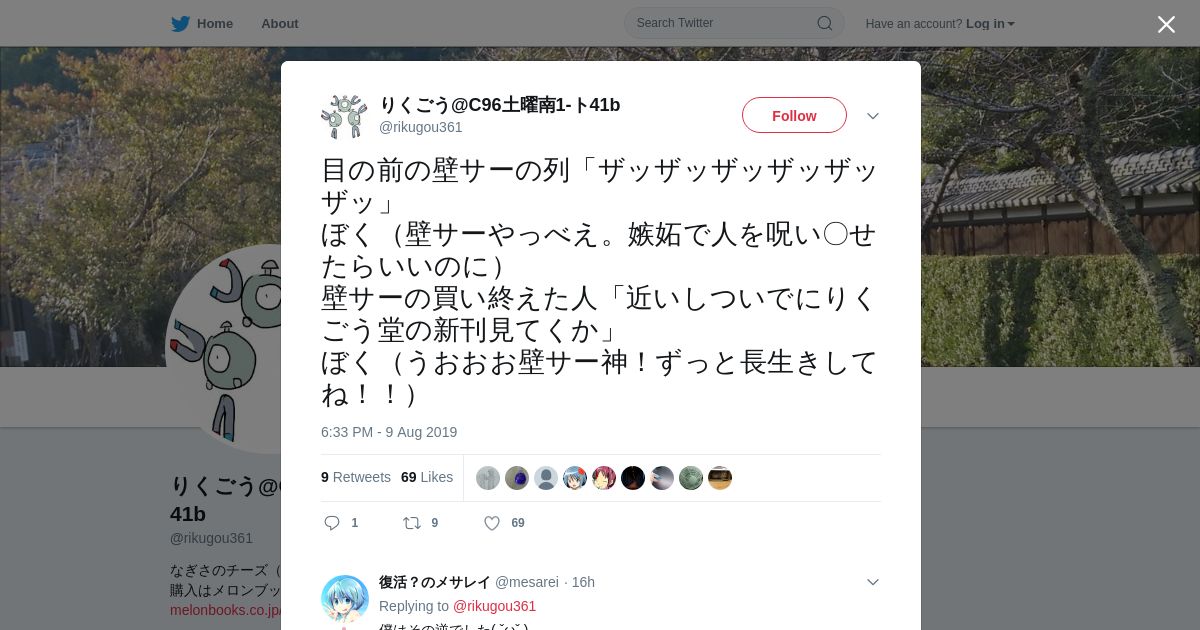Click the retweet arrows icon
This screenshot has height=630, width=1200.
coord(411,523)
